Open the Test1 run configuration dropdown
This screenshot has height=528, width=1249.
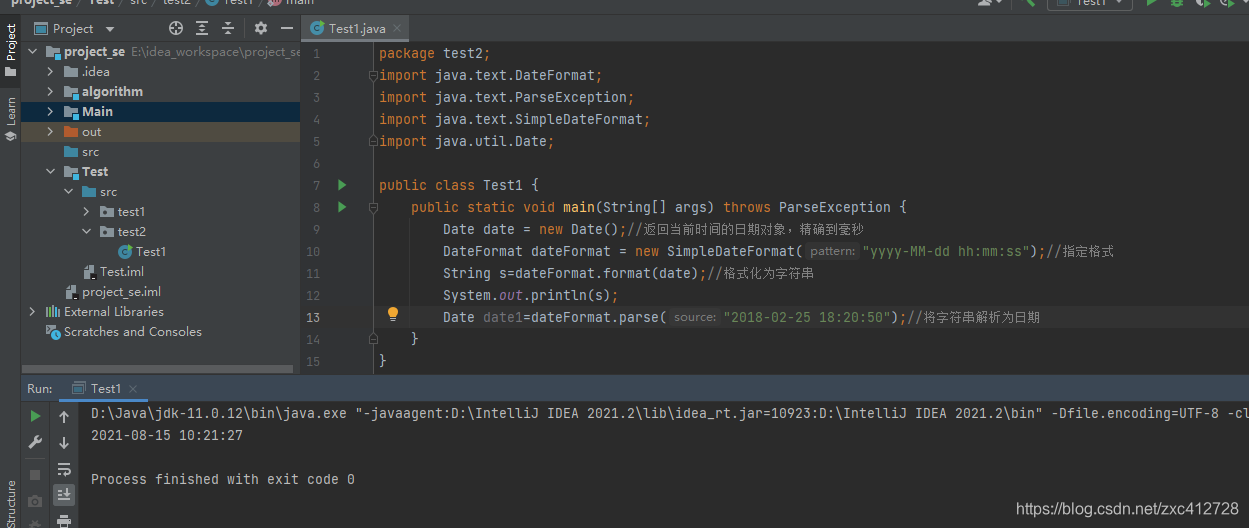click(x=1090, y=3)
